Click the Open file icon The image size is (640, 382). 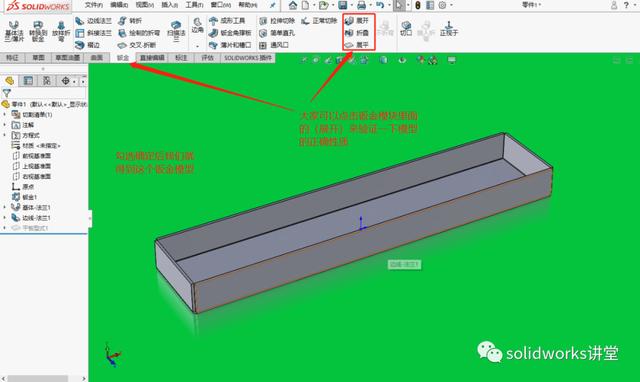[x=323, y=5]
